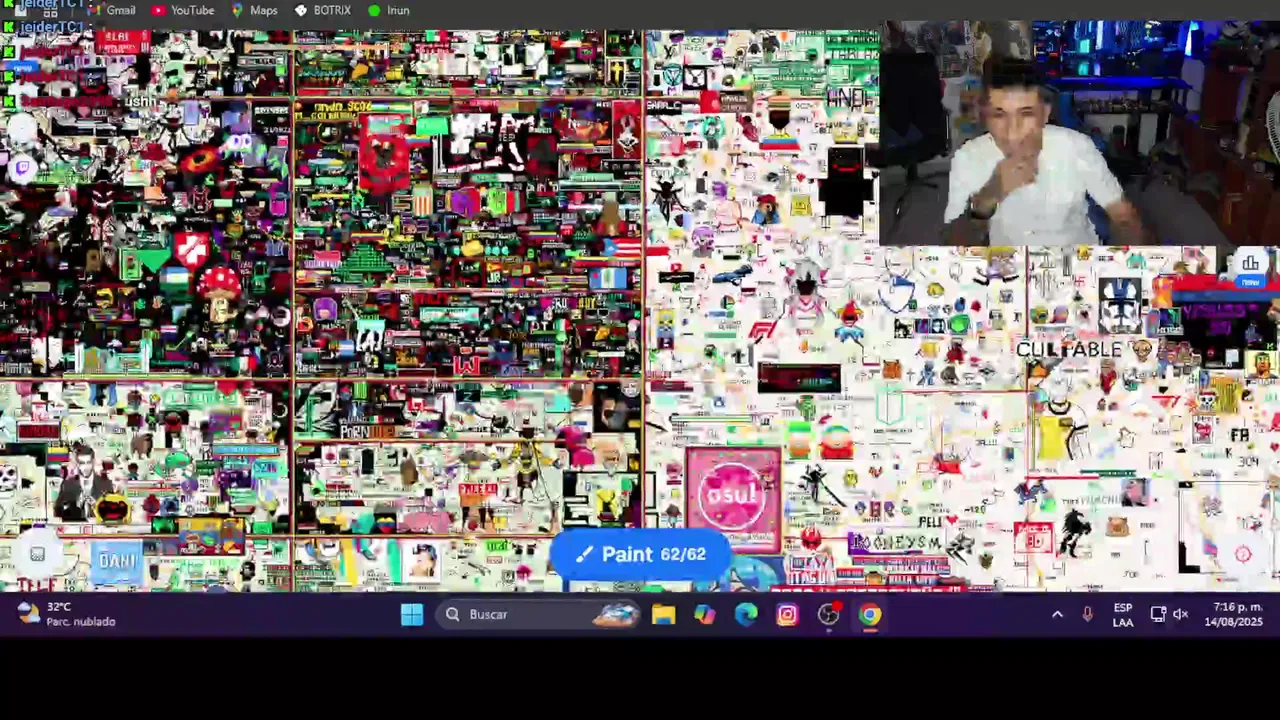Open Instagram from the taskbar
The height and width of the screenshot is (720, 1280).
pyautogui.click(x=787, y=614)
